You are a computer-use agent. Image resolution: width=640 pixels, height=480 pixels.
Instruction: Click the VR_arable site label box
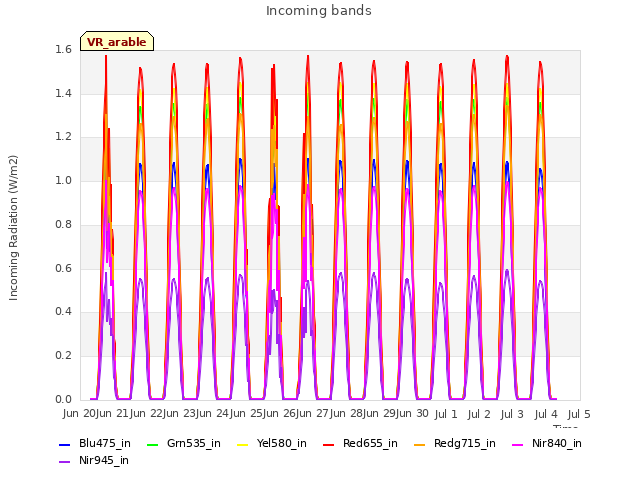117,41
